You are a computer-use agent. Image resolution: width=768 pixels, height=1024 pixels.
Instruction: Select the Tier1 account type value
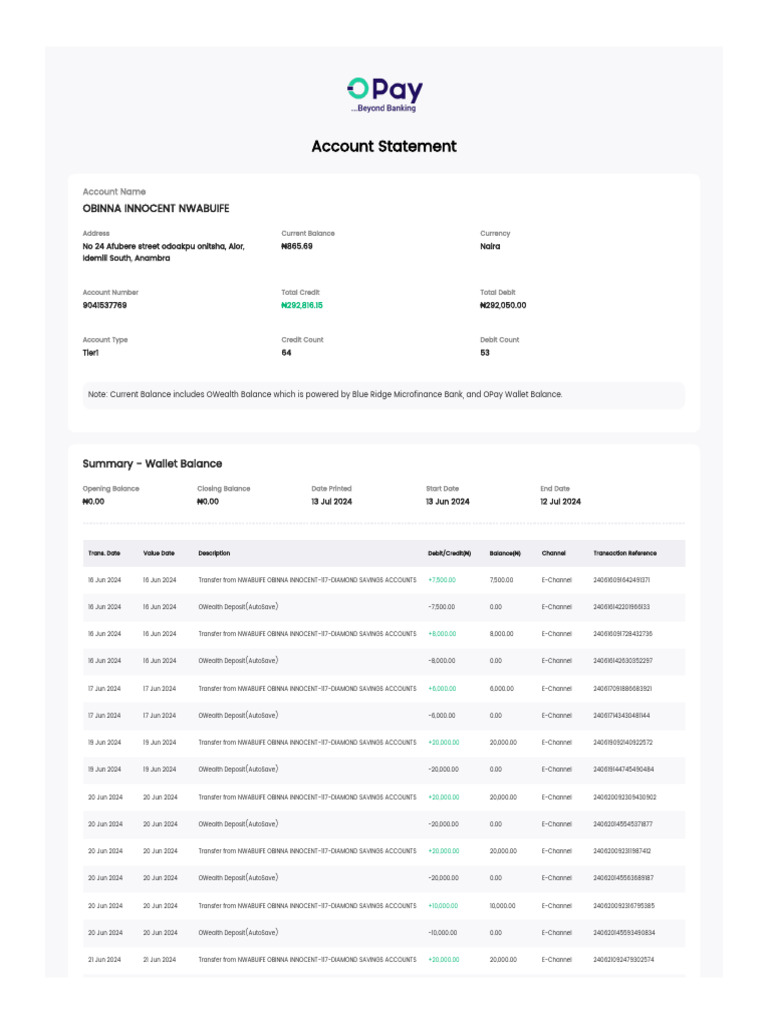point(91,353)
